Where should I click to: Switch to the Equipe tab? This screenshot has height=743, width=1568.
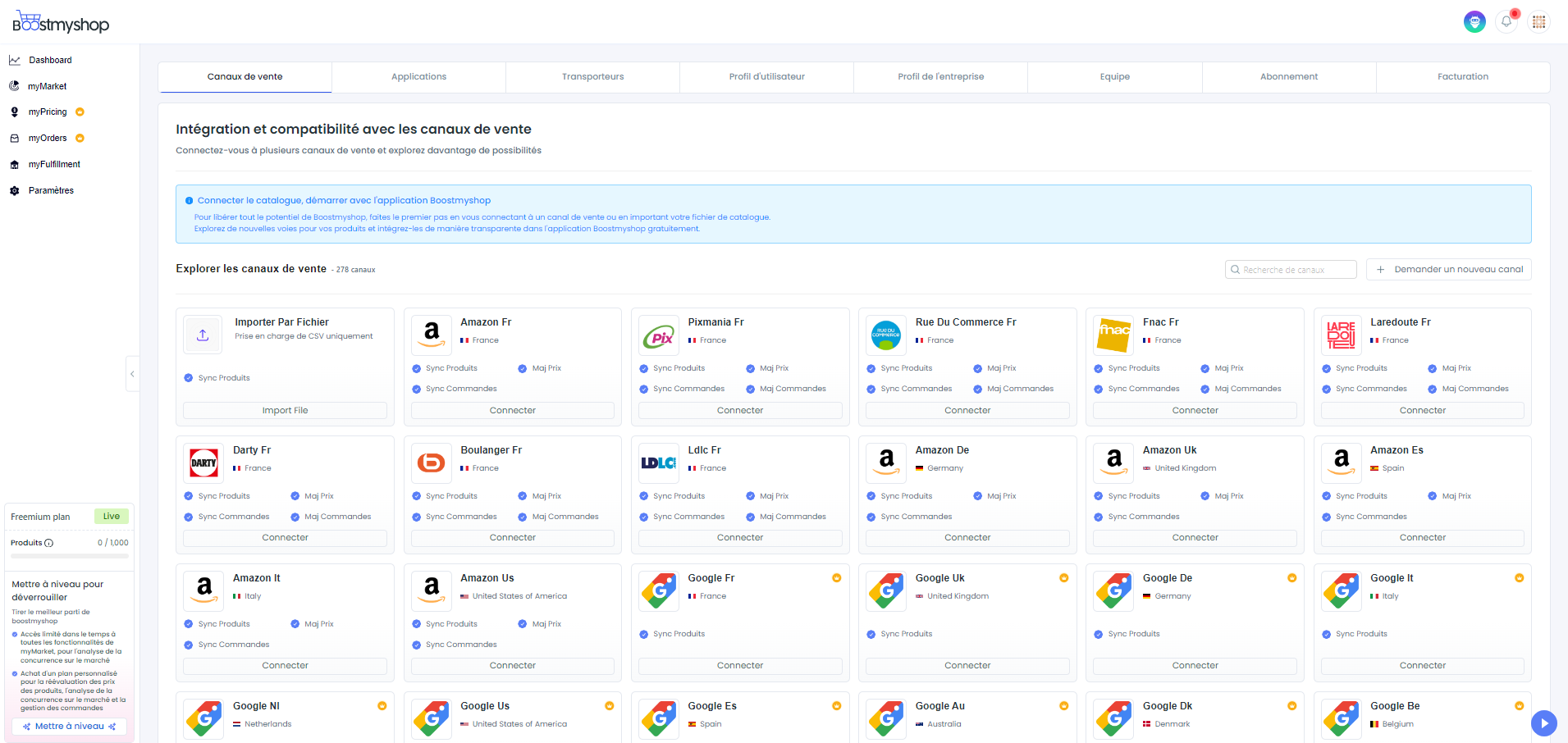(1114, 77)
